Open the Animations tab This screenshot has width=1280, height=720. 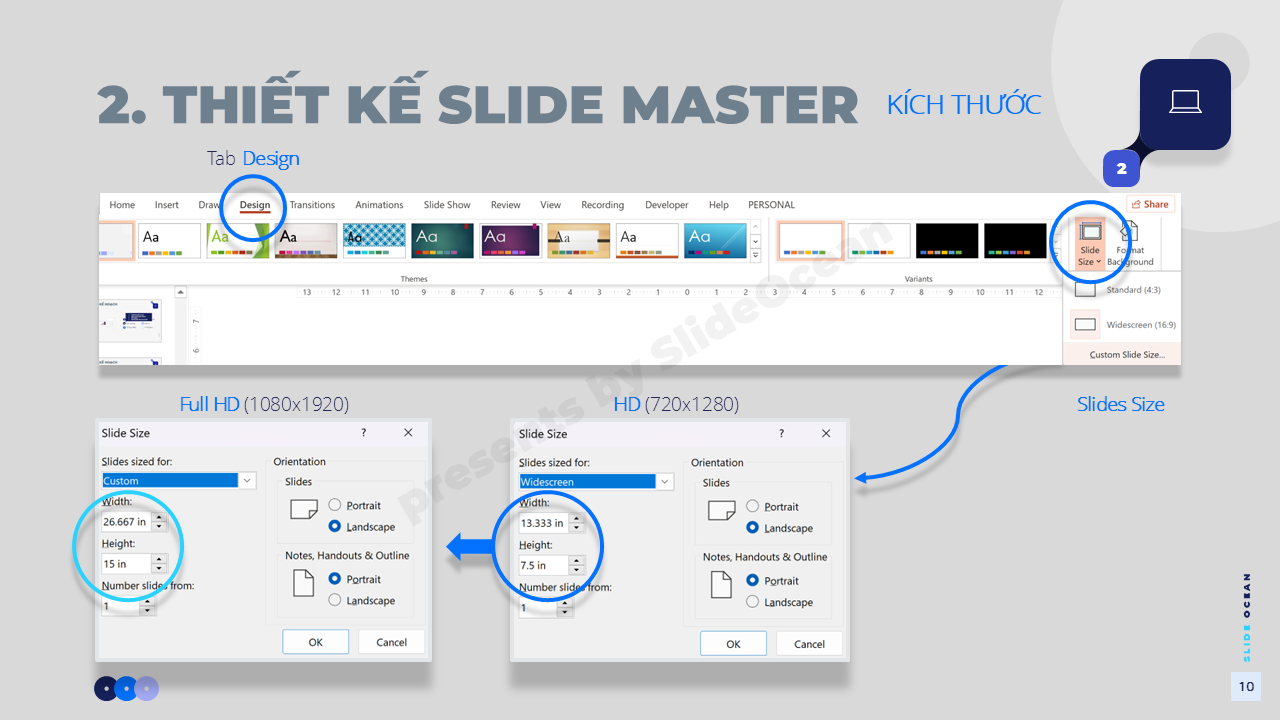tap(379, 205)
